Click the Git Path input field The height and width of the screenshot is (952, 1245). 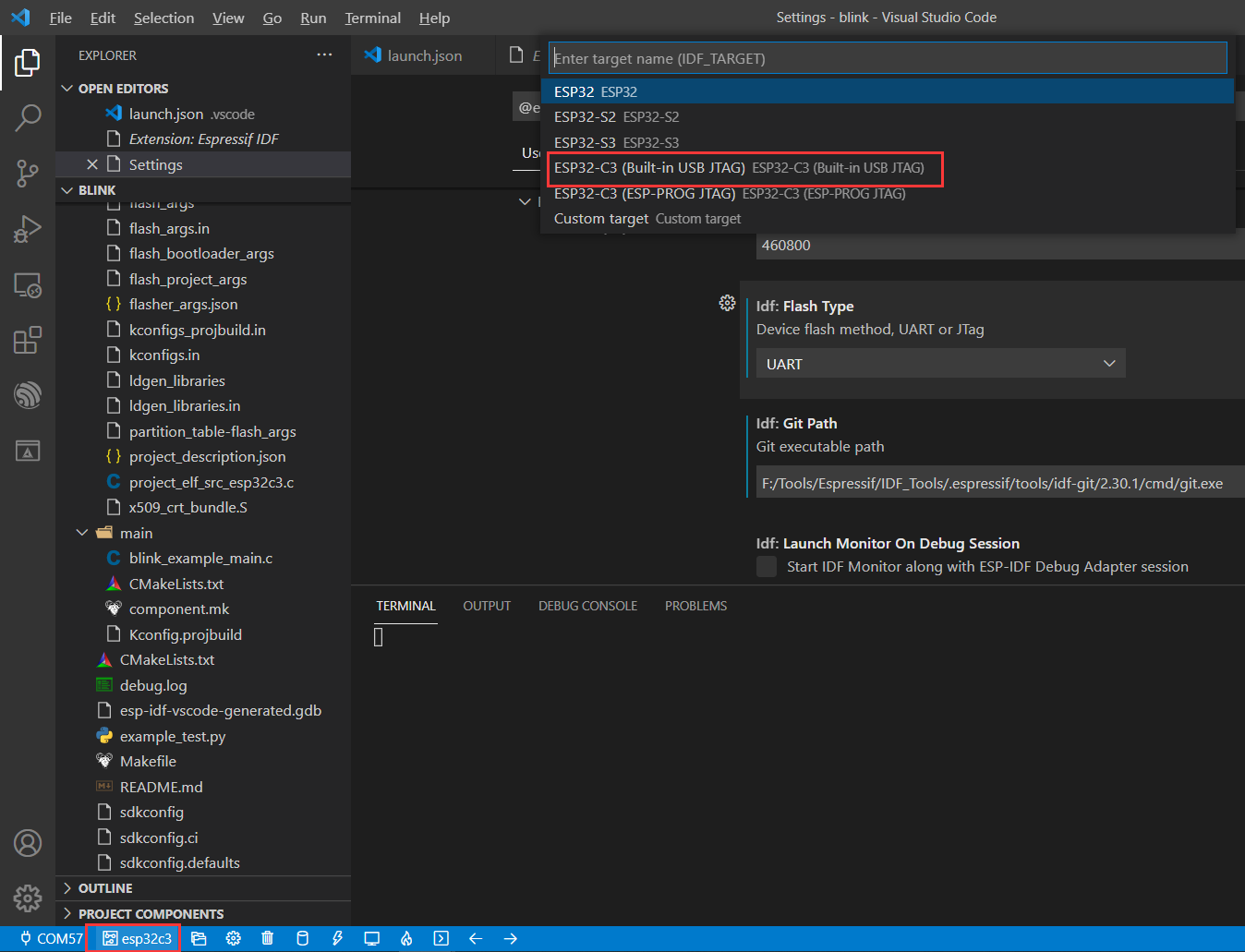(1000, 483)
